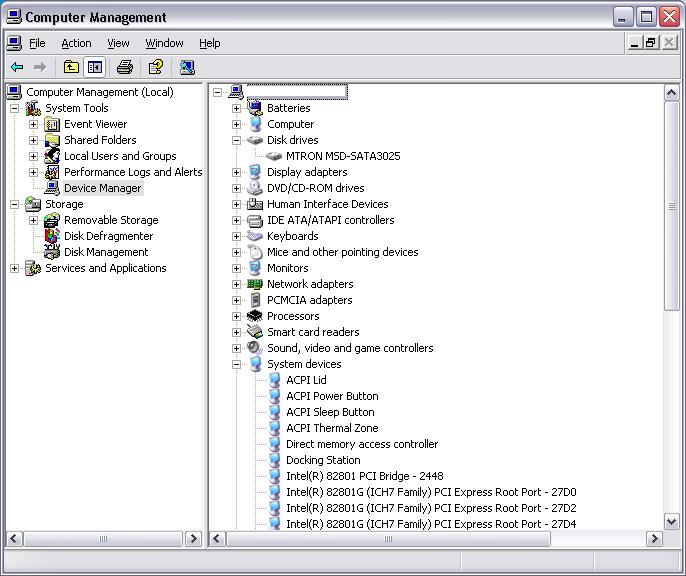This screenshot has width=686, height=576.
Task: Click the device pane vertical scrollbar thumb
Action: click(x=672, y=206)
